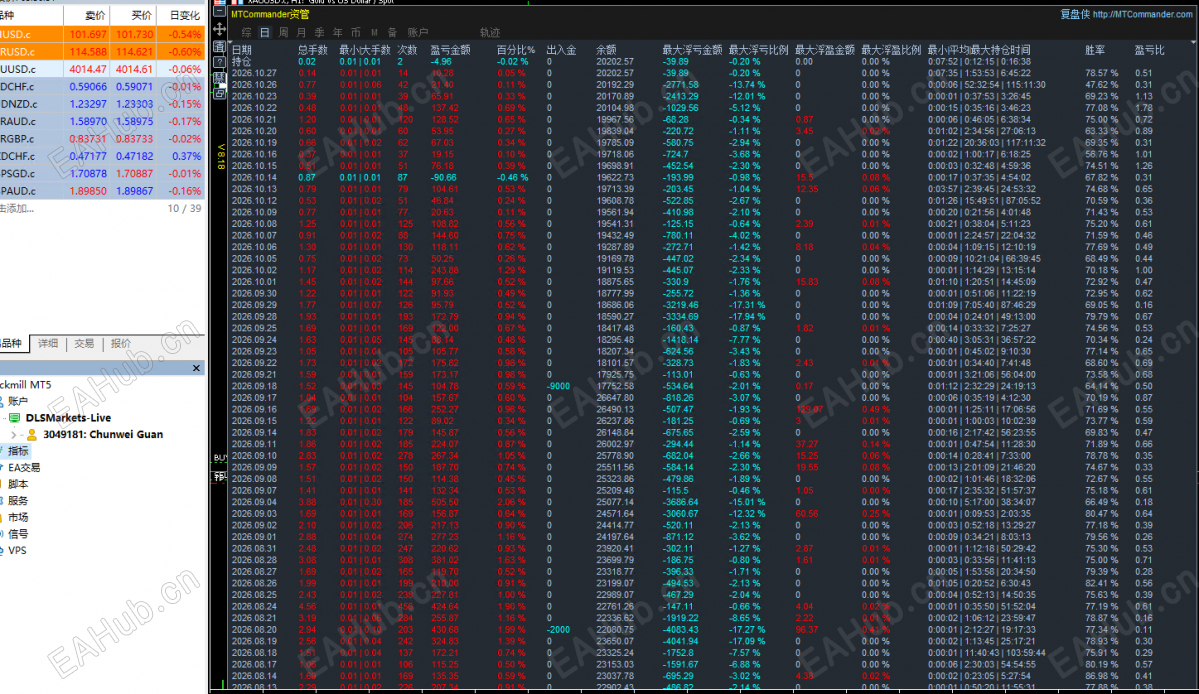Switch to the 交易 tab
Image resolution: width=1199 pixels, height=694 pixels.
pyautogui.click(x=84, y=344)
